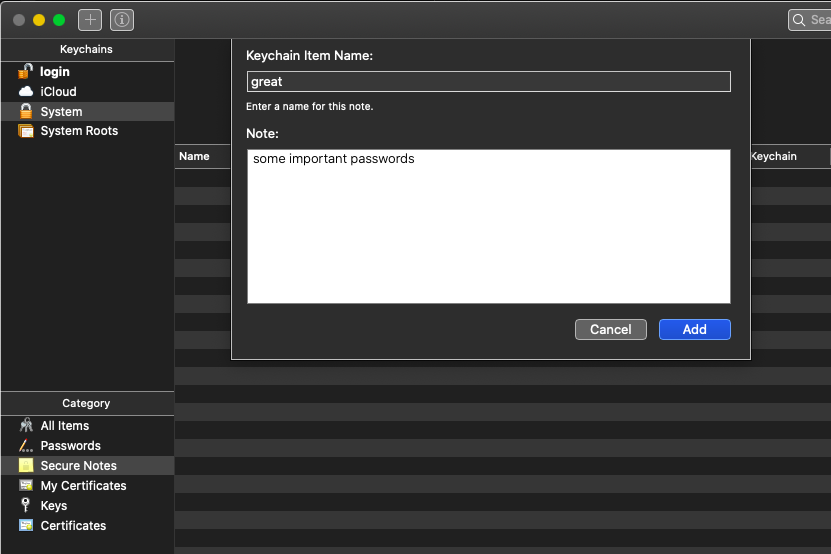831x554 pixels.
Task: Click the Secure Notes yellow note icon
Action: point(25,465)
